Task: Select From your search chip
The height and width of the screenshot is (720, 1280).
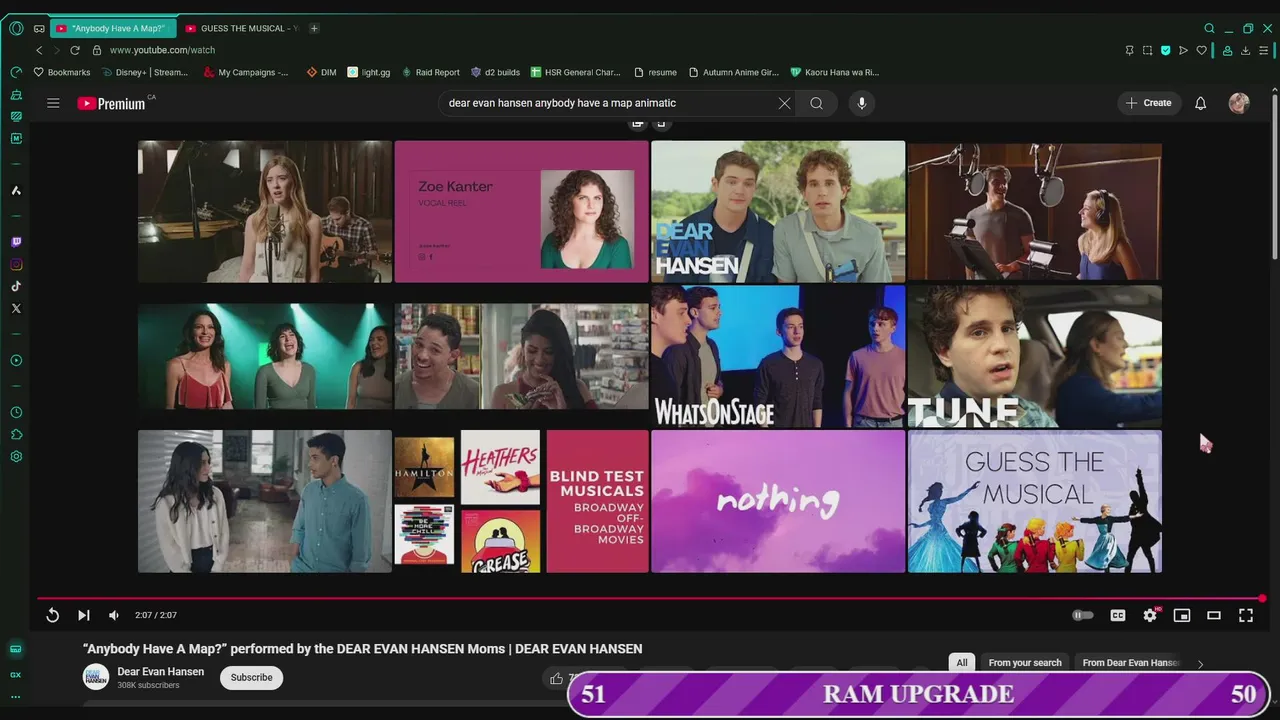Action: (x=1025, y=663)
